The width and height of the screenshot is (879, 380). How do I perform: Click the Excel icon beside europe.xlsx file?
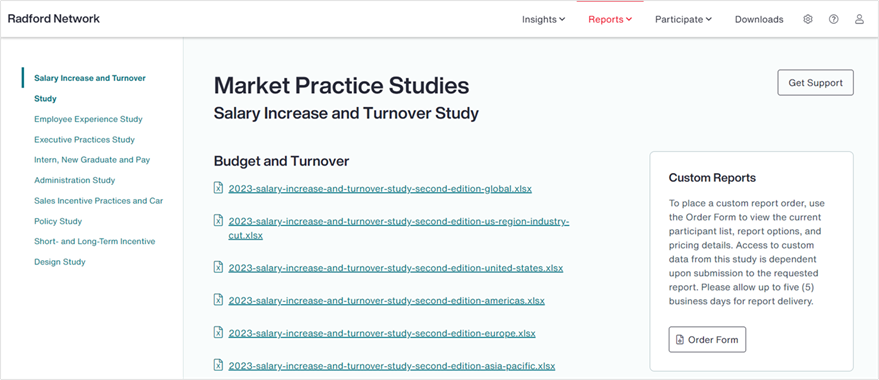(218, 333)
